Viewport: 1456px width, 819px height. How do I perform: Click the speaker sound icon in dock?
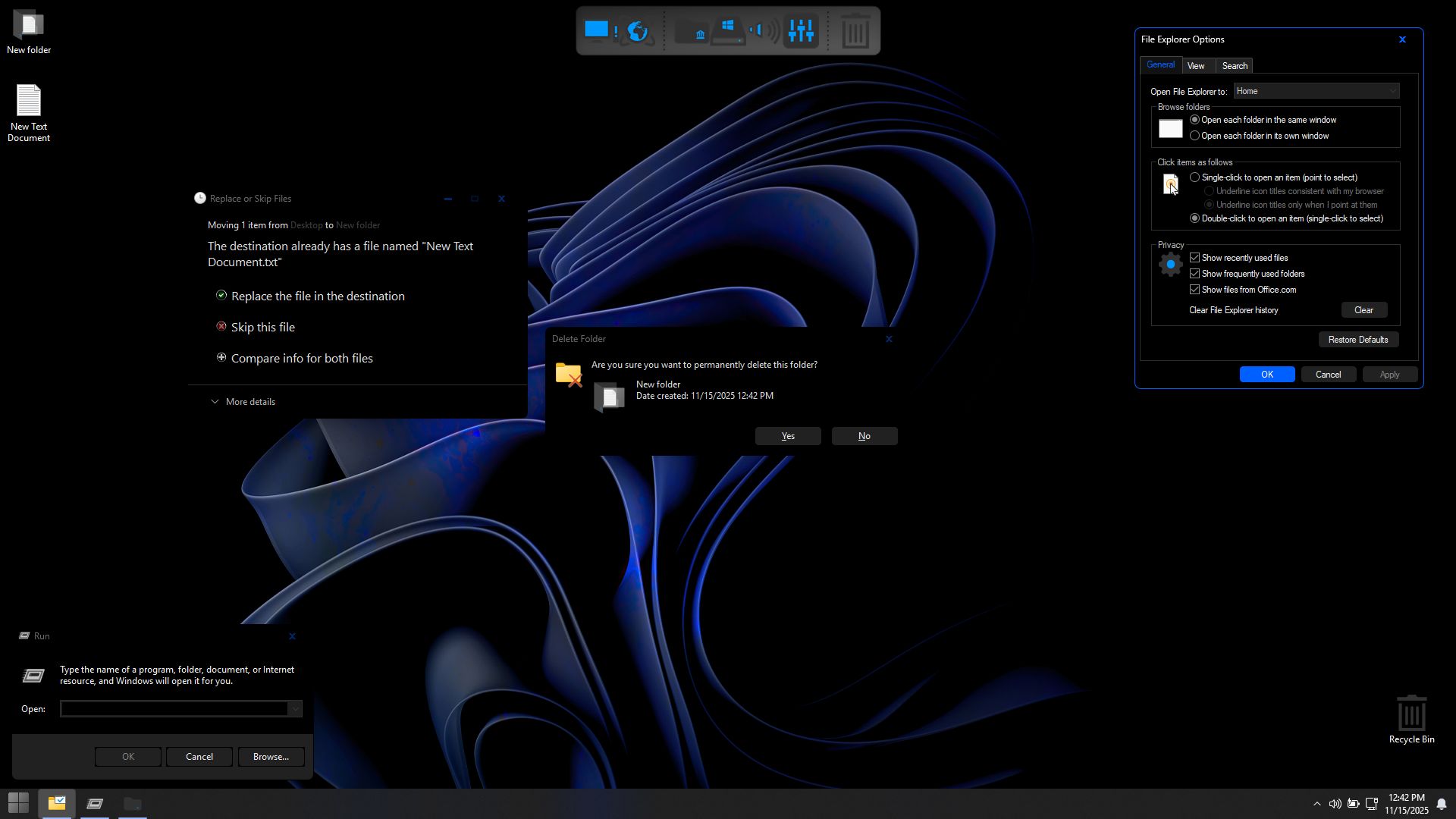coord(765,31)
